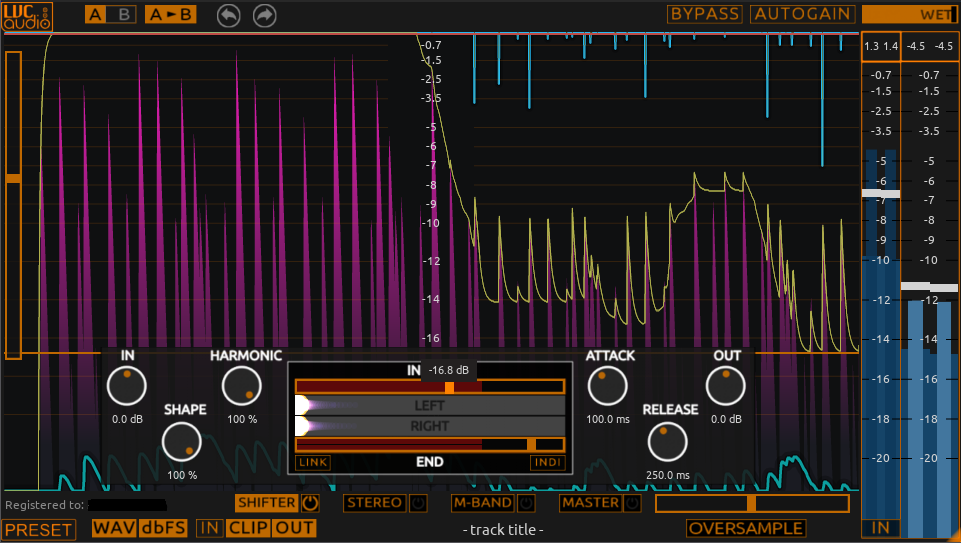The image size is (961, 543).
Task: Toggle the M-BAND power icon
Action: [526, 503]
